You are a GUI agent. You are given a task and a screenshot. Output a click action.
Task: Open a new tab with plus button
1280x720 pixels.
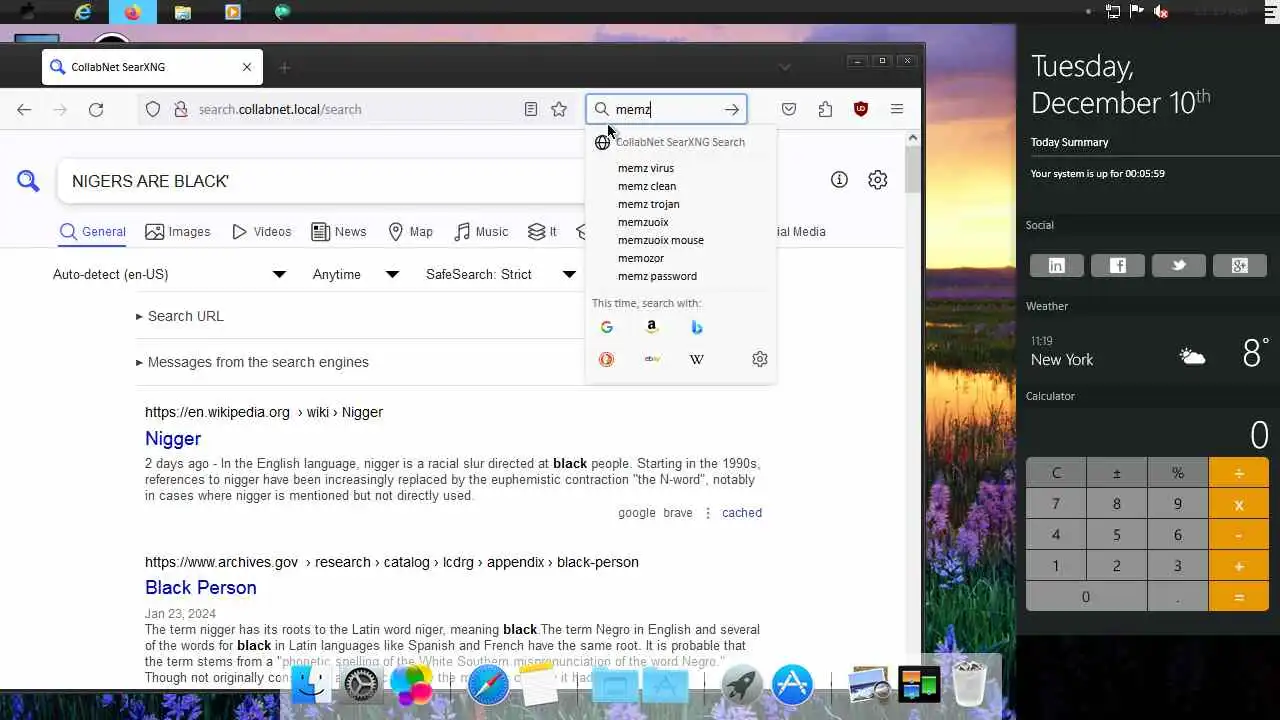(x=284, y=67)
